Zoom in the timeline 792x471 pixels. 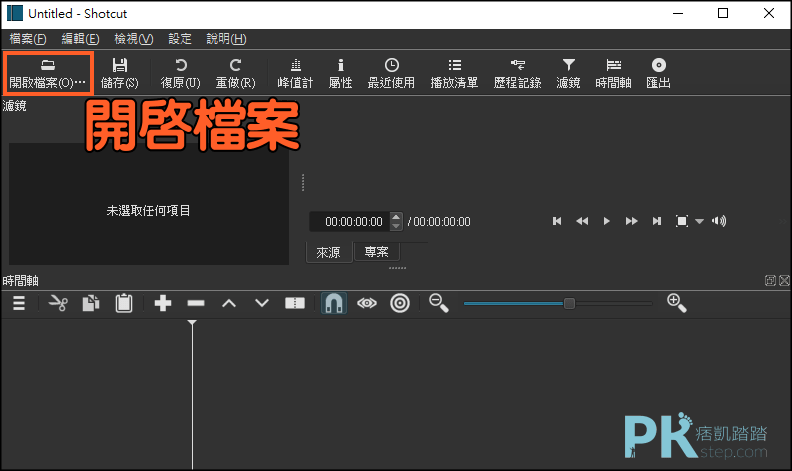pos(677,303)
